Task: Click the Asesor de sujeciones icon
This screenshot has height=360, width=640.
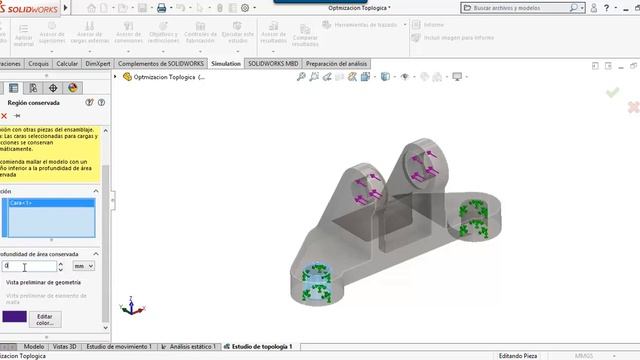Action: click(52, 26)
